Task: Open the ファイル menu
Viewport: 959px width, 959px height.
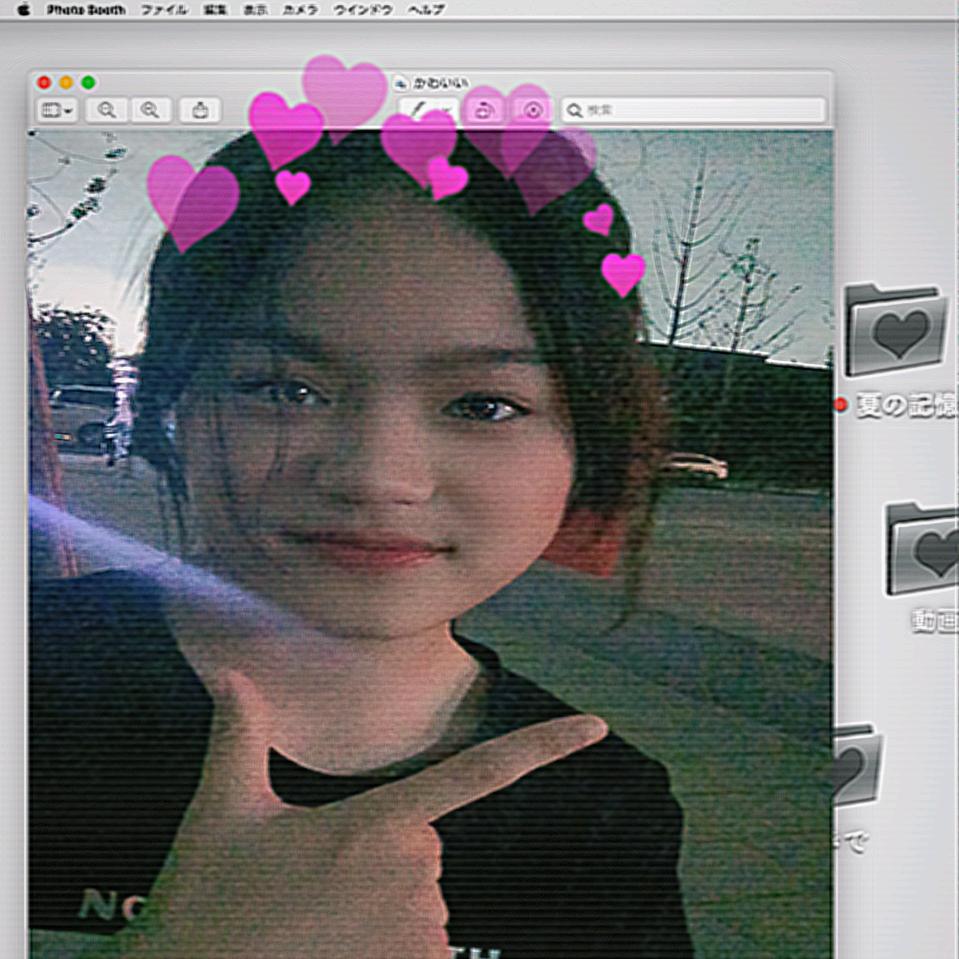Action: 164,10
